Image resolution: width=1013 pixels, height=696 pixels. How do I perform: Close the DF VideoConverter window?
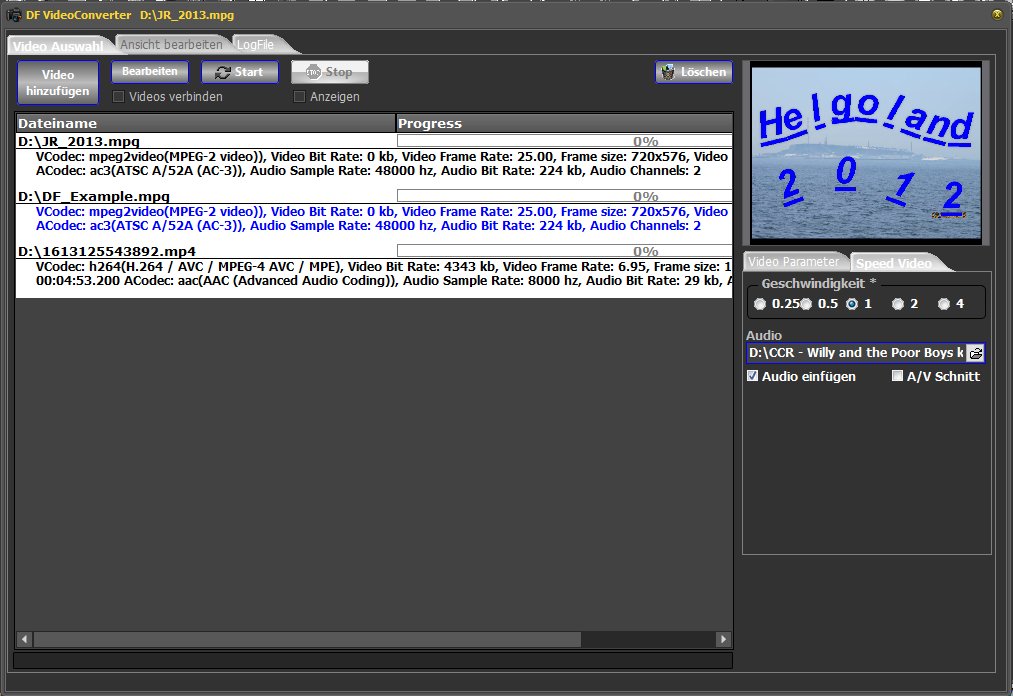click(997, 14)
